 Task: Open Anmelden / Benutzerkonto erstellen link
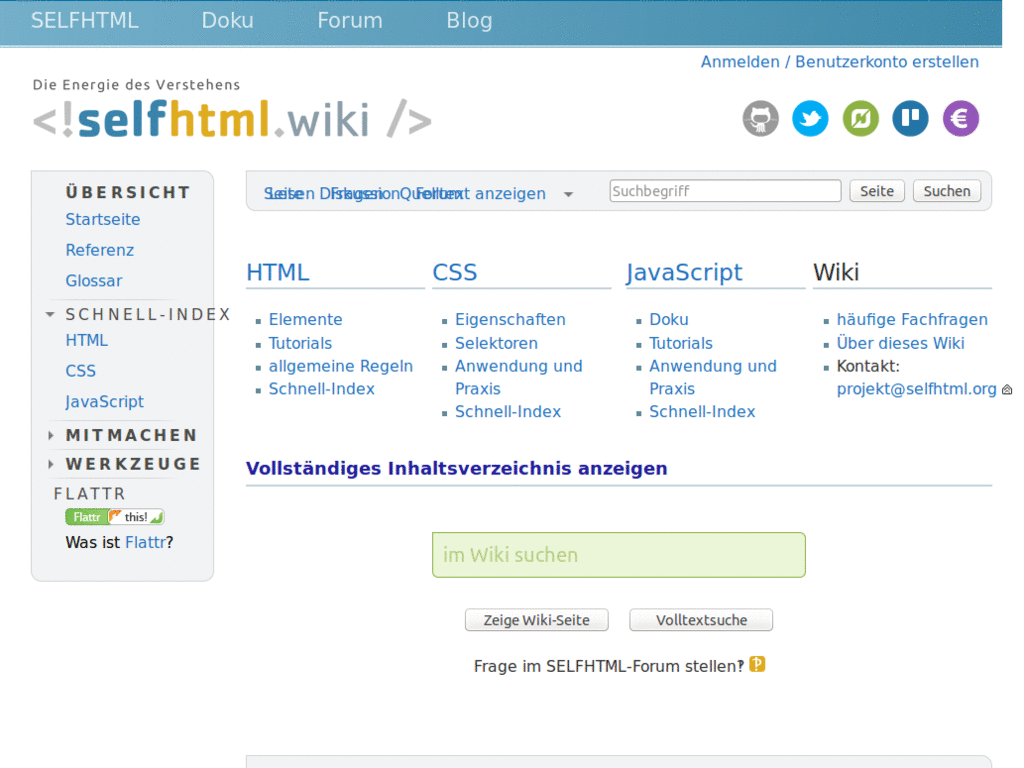tap(840, 61)
